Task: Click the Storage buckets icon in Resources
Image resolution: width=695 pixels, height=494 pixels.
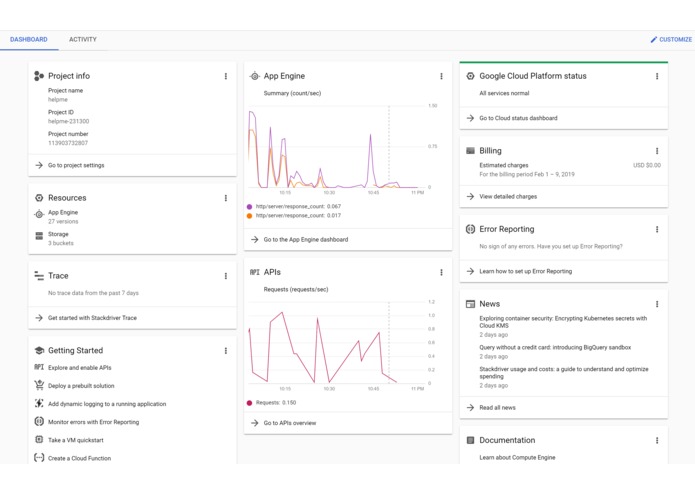Action: (39, 236)
